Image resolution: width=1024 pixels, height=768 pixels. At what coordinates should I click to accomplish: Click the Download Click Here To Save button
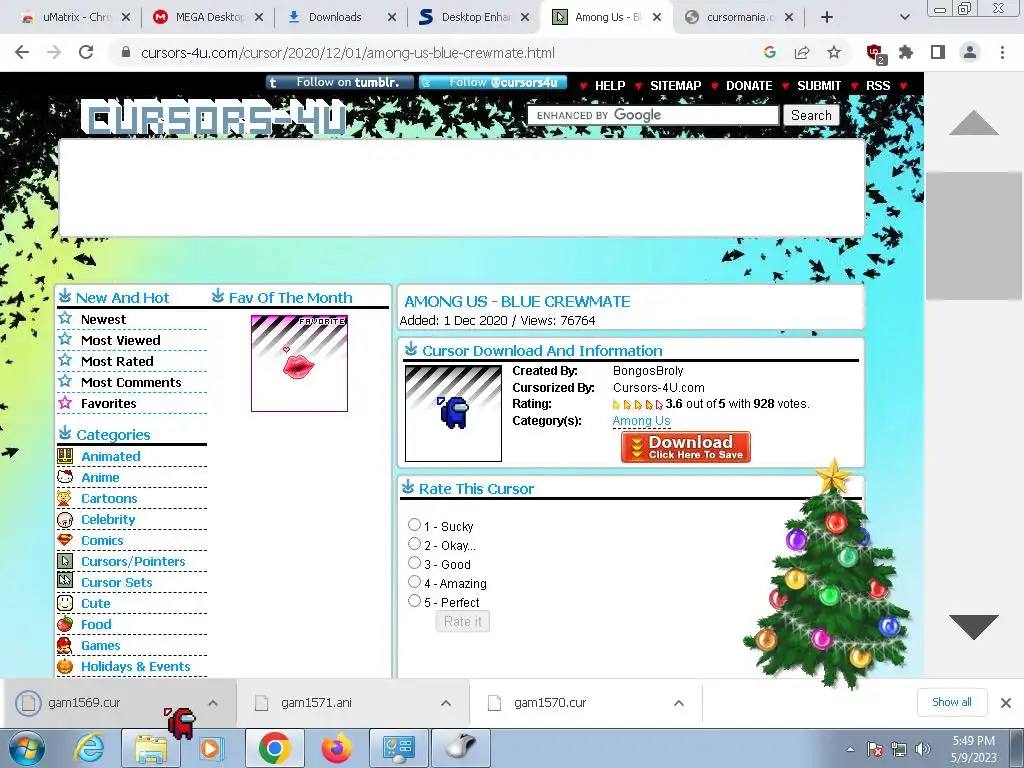(686, 447)
